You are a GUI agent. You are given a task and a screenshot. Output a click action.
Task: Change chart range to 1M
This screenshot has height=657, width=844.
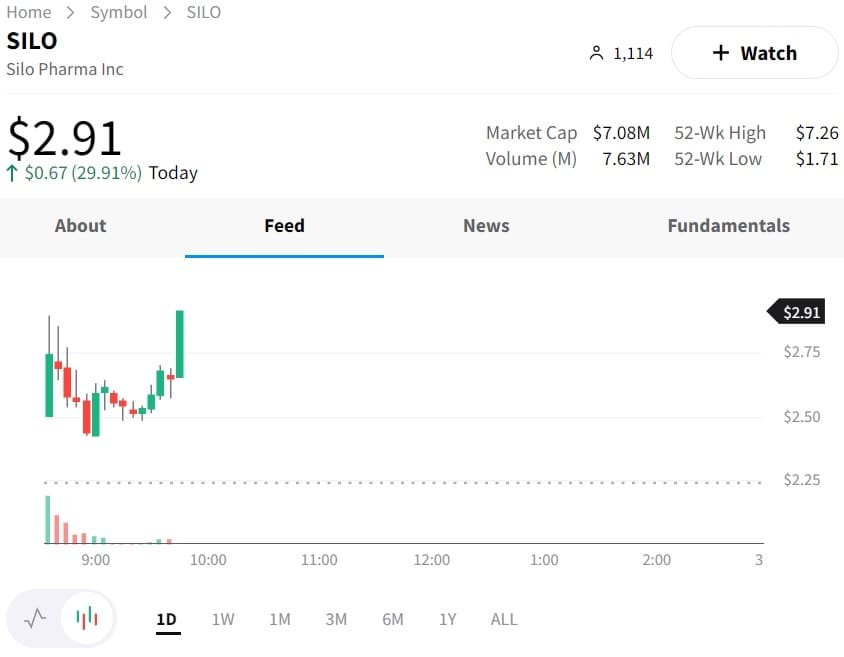pos(280,620)
